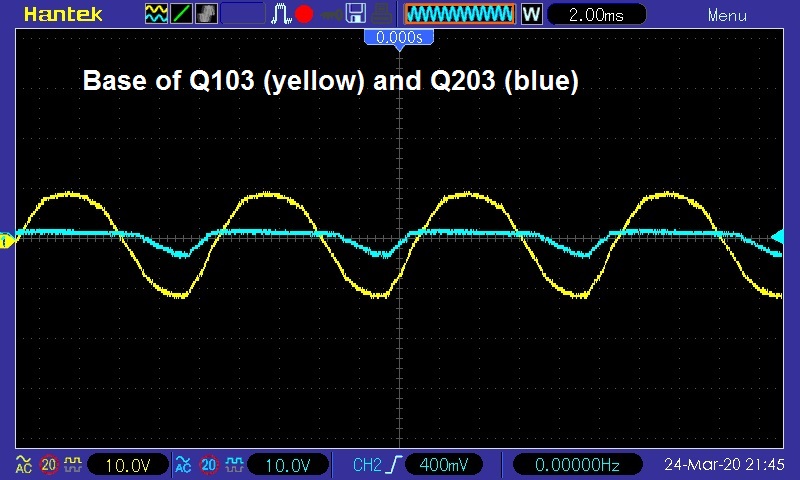Select the green diagonal line icon
Viewport: 800px width, 480px height.
pyautogui.click(x=181, y=14)
